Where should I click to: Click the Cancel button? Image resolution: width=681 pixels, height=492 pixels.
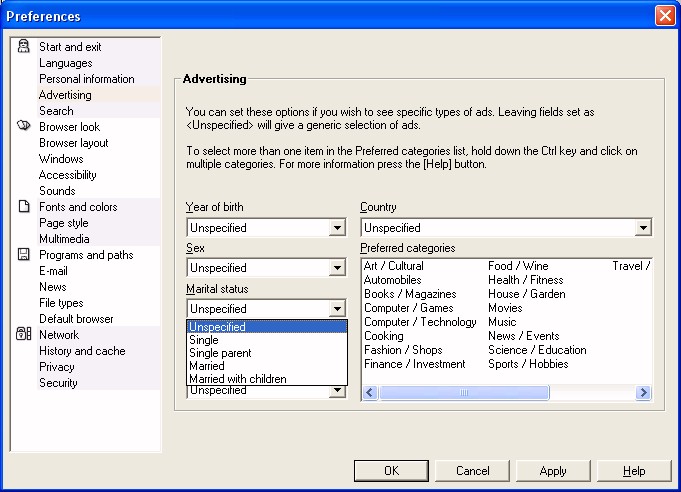pyautogui.click(x=472, y=471)
